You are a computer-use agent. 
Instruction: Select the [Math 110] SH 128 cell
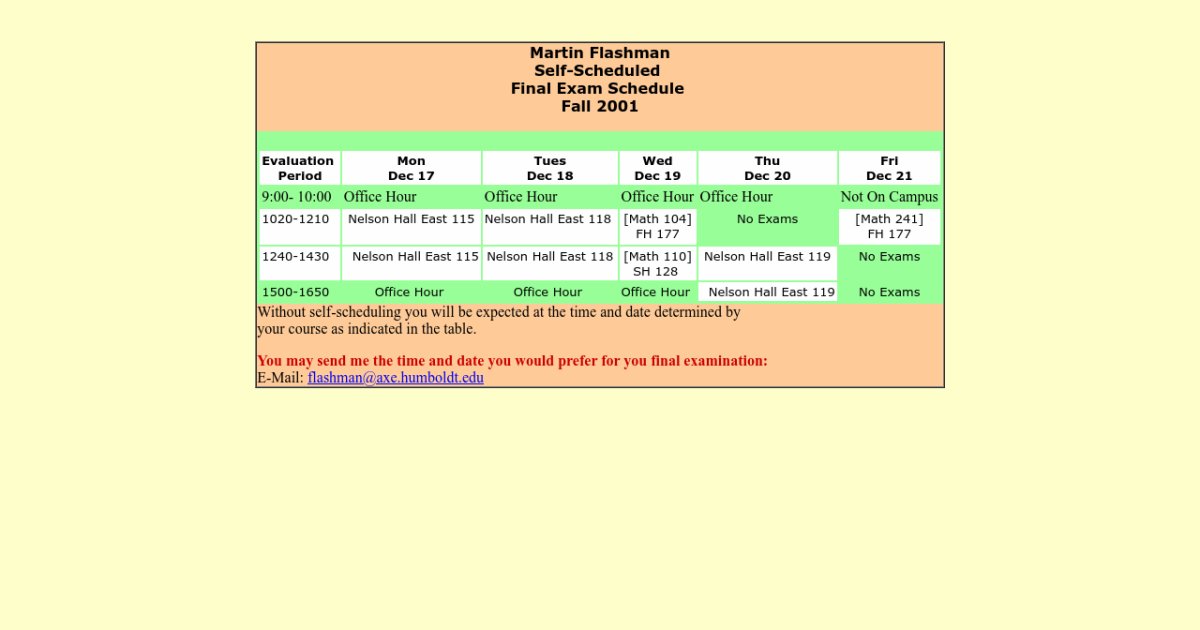pos(657,264)
